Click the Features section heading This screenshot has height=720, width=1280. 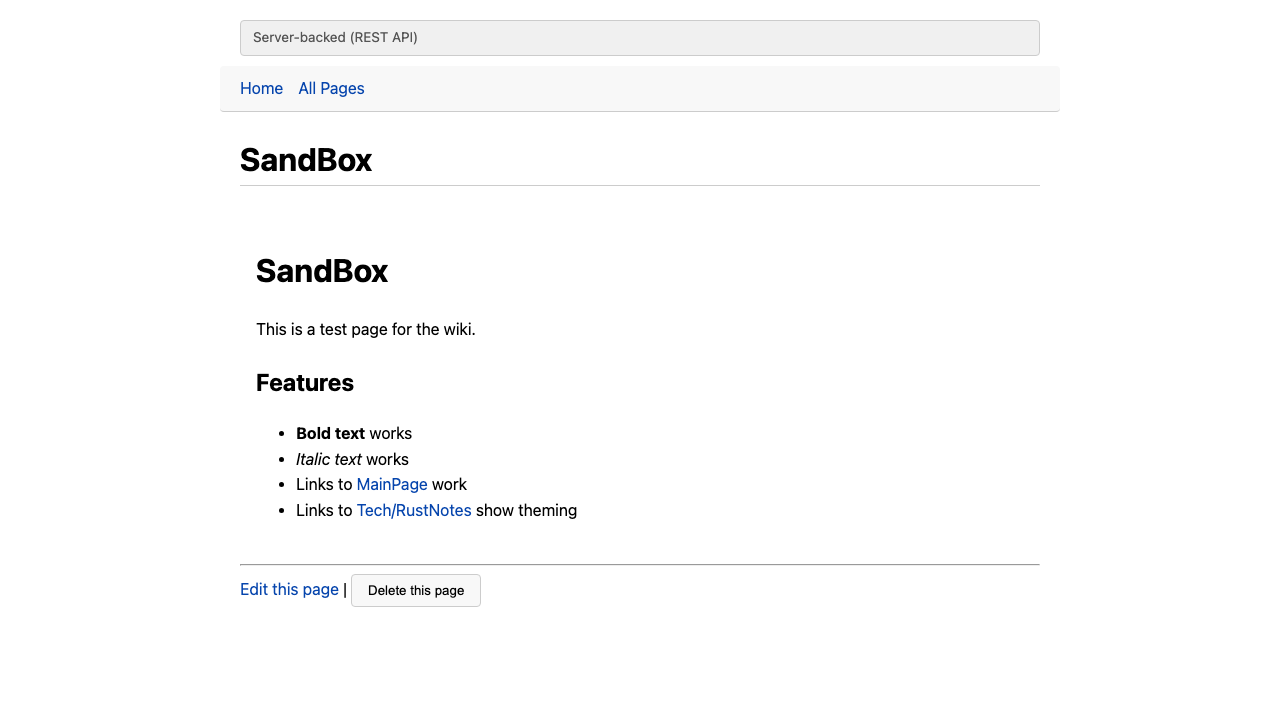[x=305, y=383]
